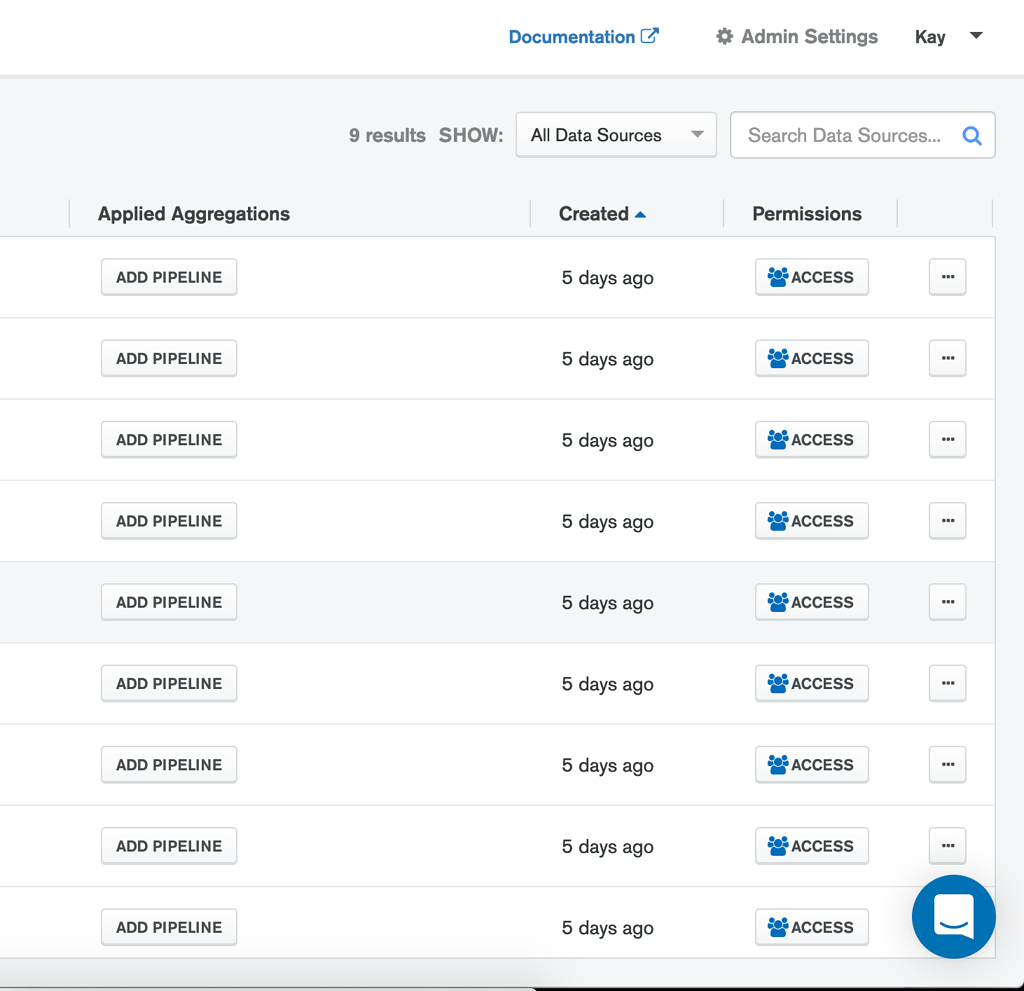Click the fifth row's more-options icon
Screen dimensions: 1024x991
tap(947, 602)
